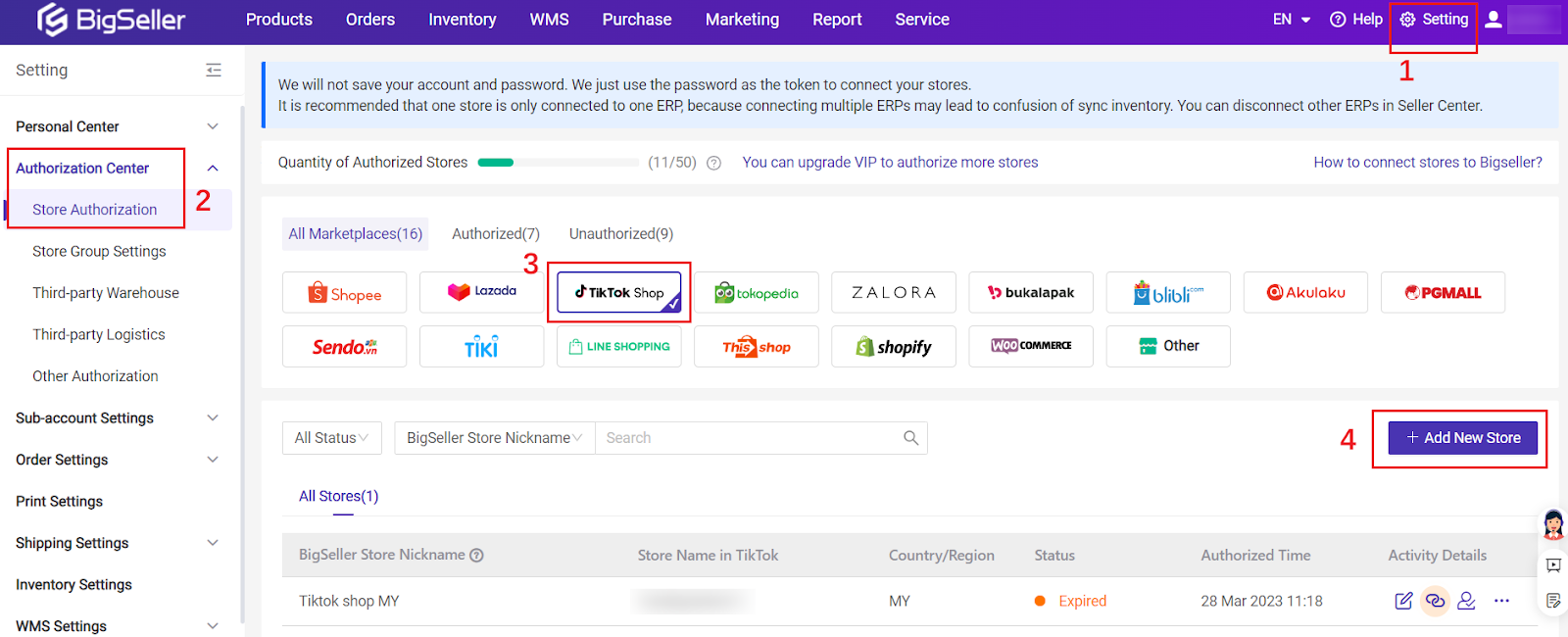
Task: Collapse the Setting sidebar via menu icon
Action: point(214,71)
